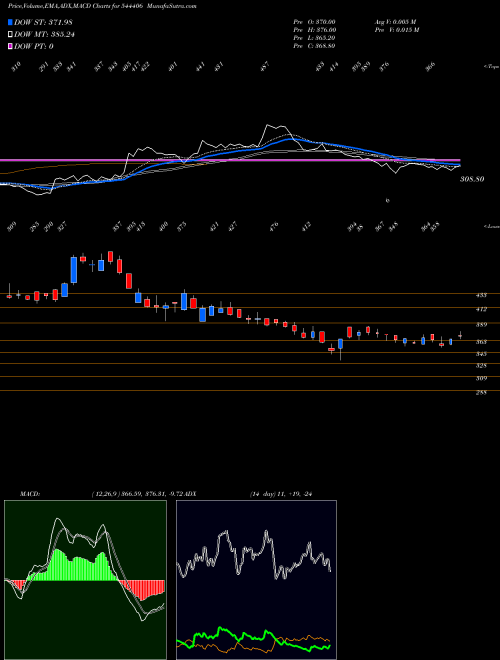The image size is (500, 660).
Task: Select the 'DOW MT: 383.24' legend text
Action: [44, 34]
